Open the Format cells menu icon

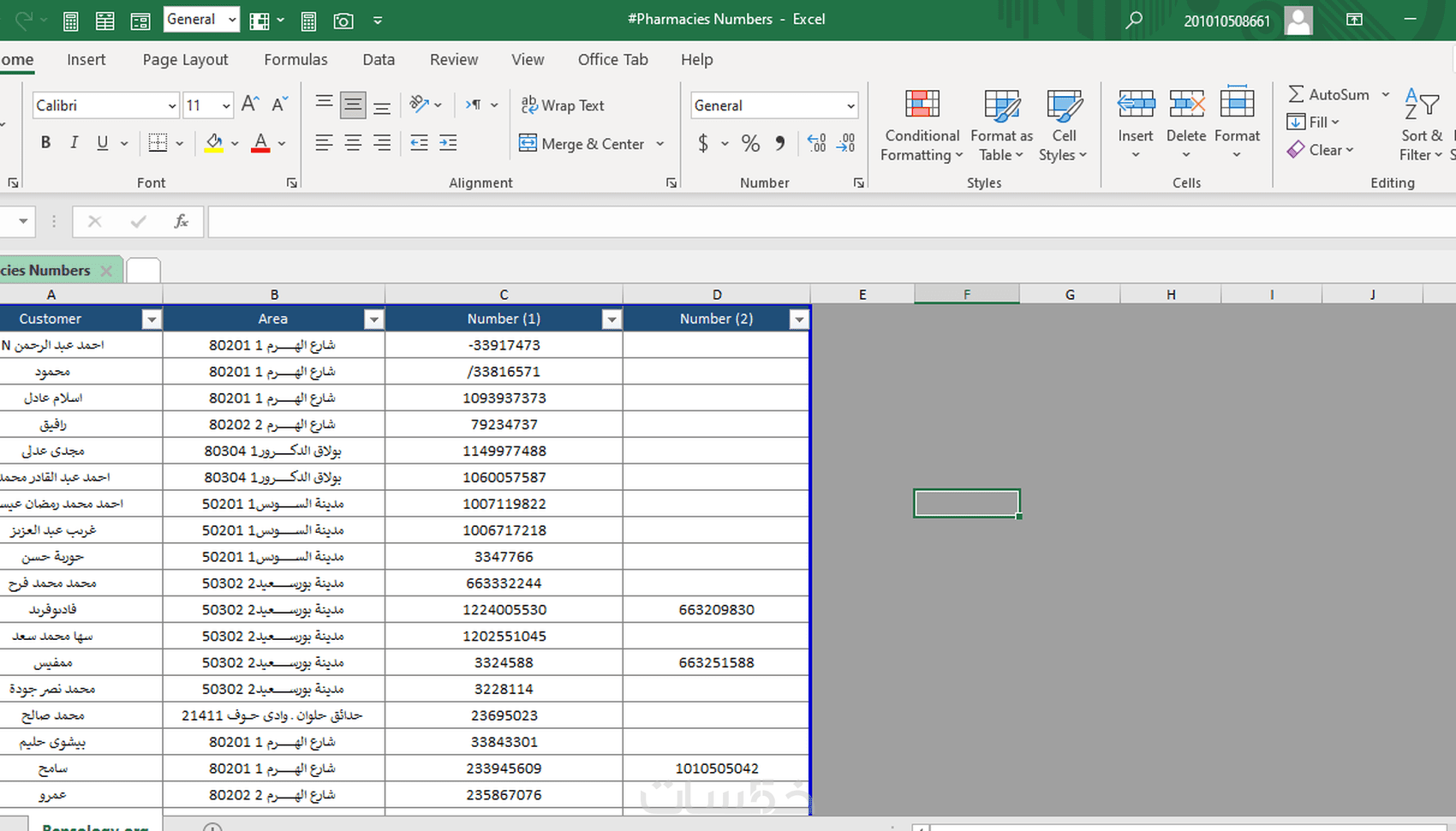coord(1237,103)
